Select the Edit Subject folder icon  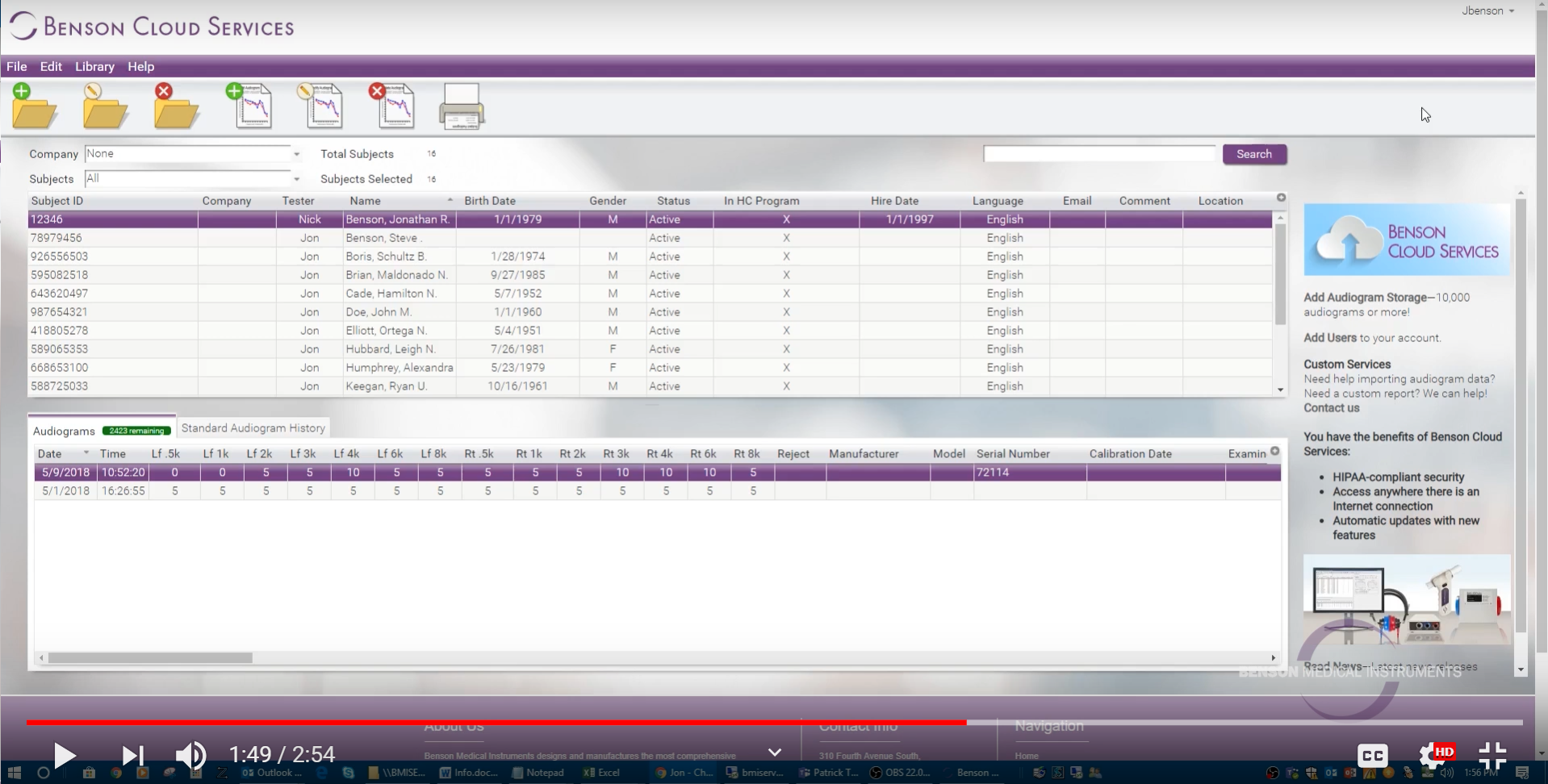click(x=105, y=107)
